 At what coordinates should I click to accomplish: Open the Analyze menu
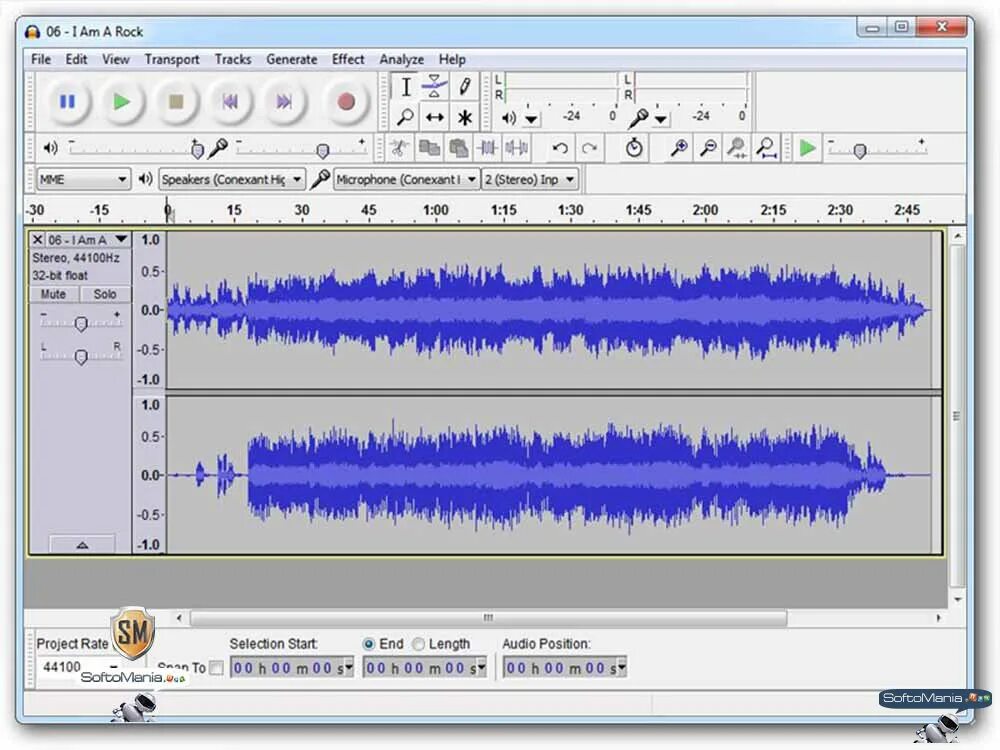(401, 59)
